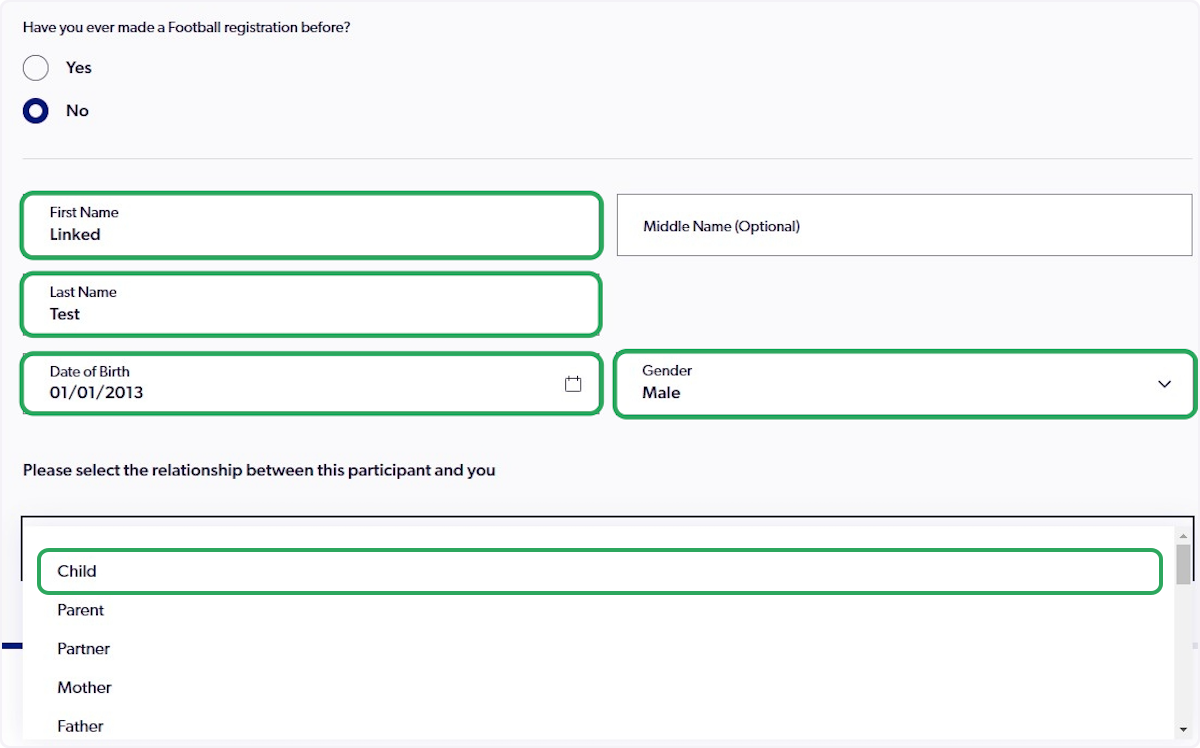Select the Yes radio button
The width and height of the screenshot is (1200, 748).
pos(35,67)
